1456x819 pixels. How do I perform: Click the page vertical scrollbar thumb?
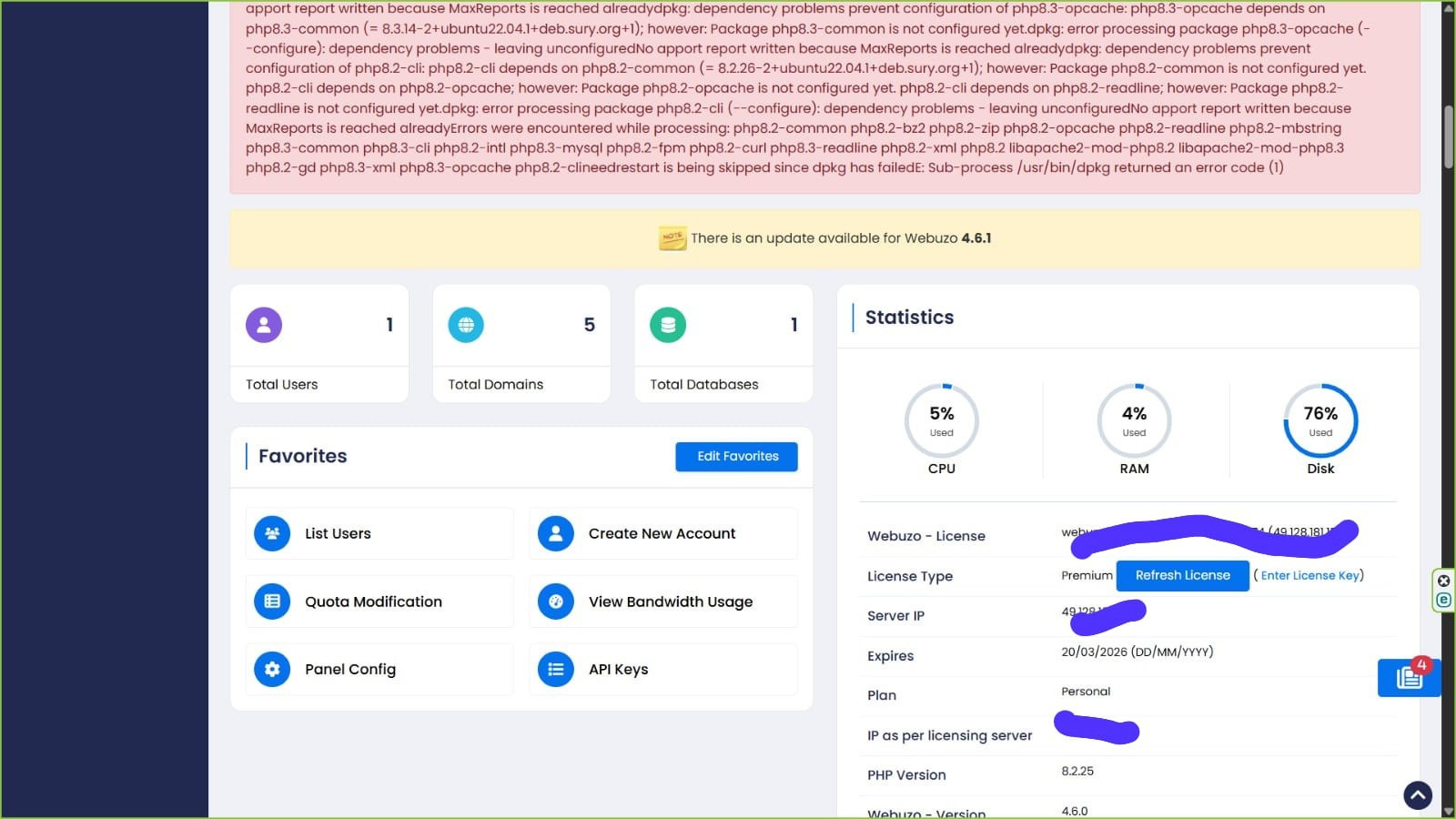pyautogui.click(x=1448, y=136)
